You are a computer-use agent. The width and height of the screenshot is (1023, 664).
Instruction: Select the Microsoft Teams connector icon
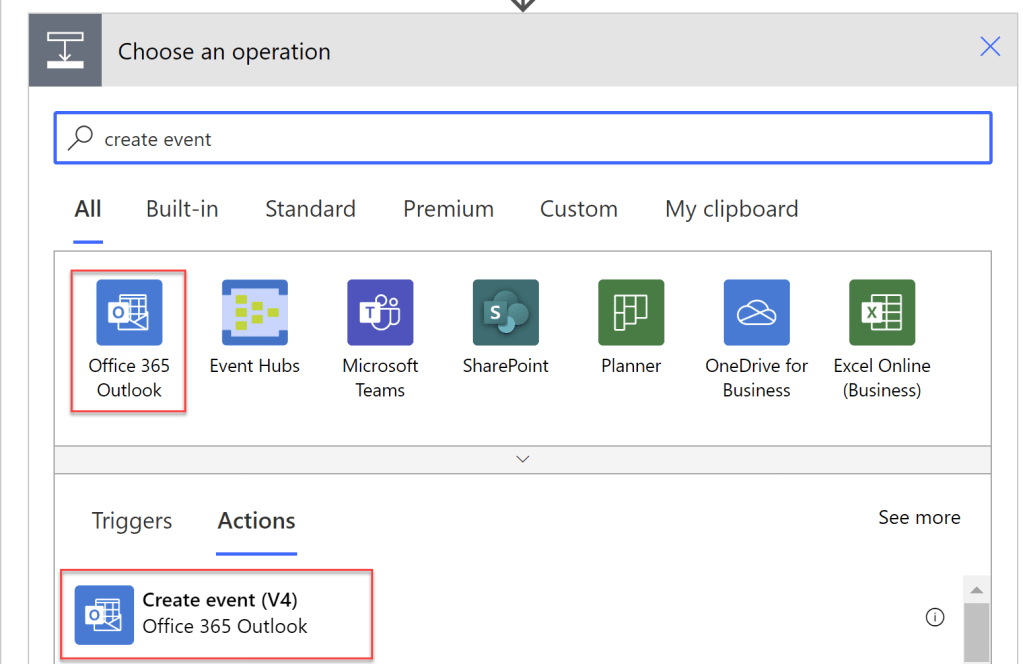[x=380, y=312]
